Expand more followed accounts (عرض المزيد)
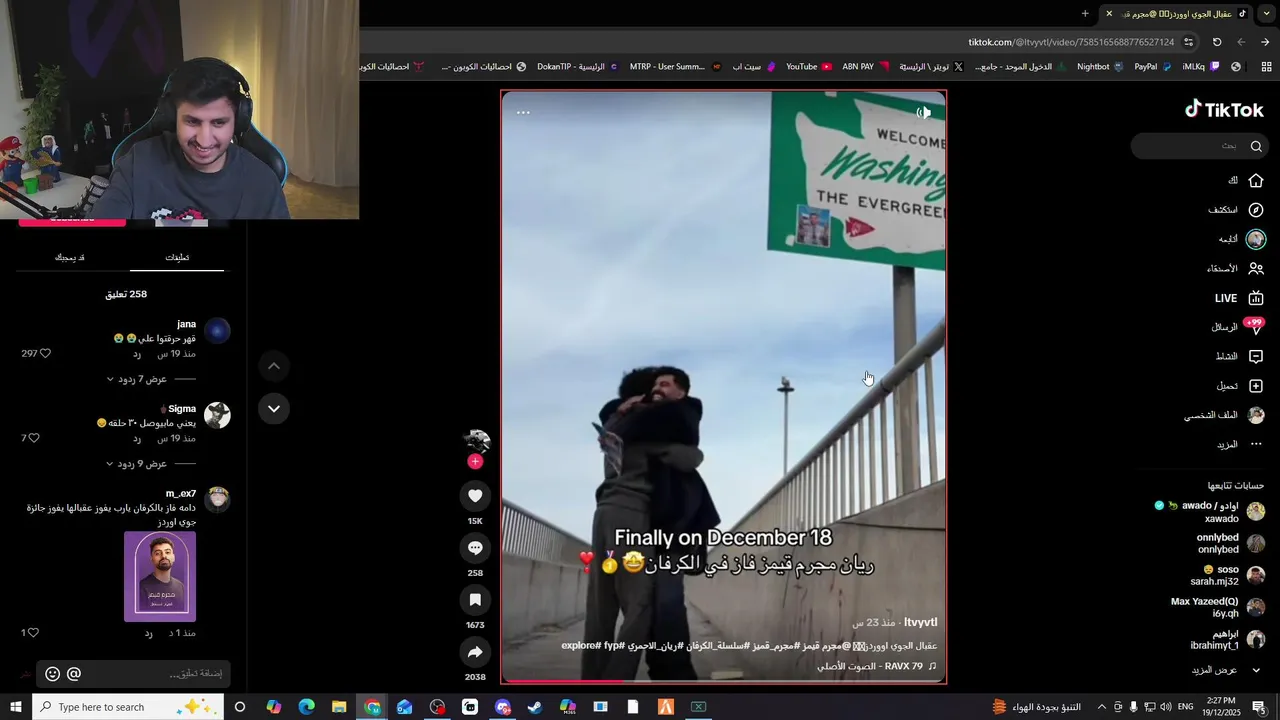The image size is (1280, 720). tap(1226, 670)
